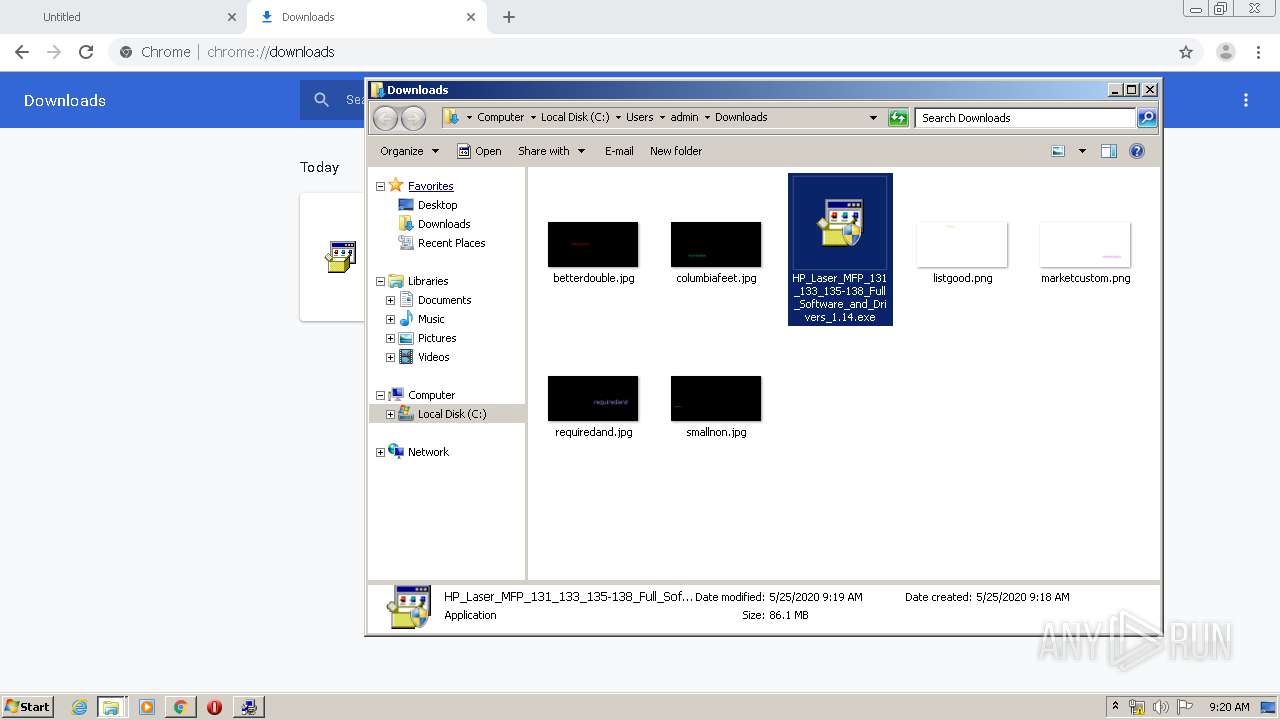Click the Action Center flag icon
The height and width of the screenshot is (720, 1280).
pyautogui.click(x=1185, y=707)
